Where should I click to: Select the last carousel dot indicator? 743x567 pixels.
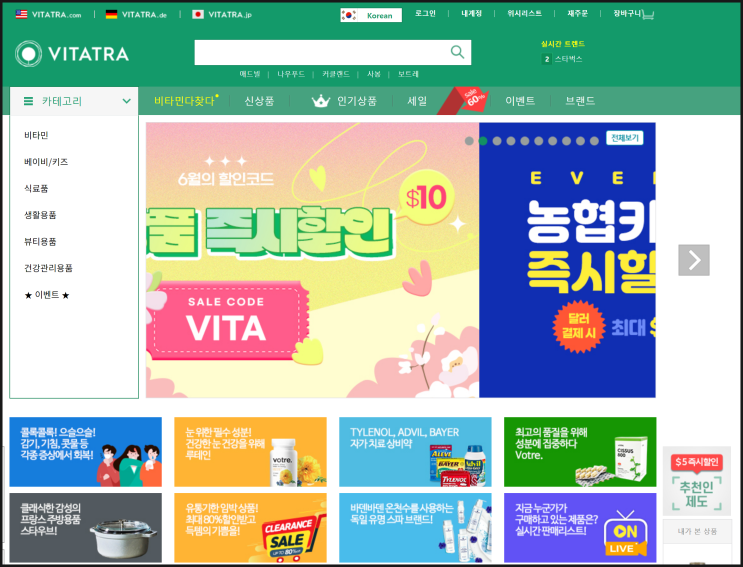point(594,141)
